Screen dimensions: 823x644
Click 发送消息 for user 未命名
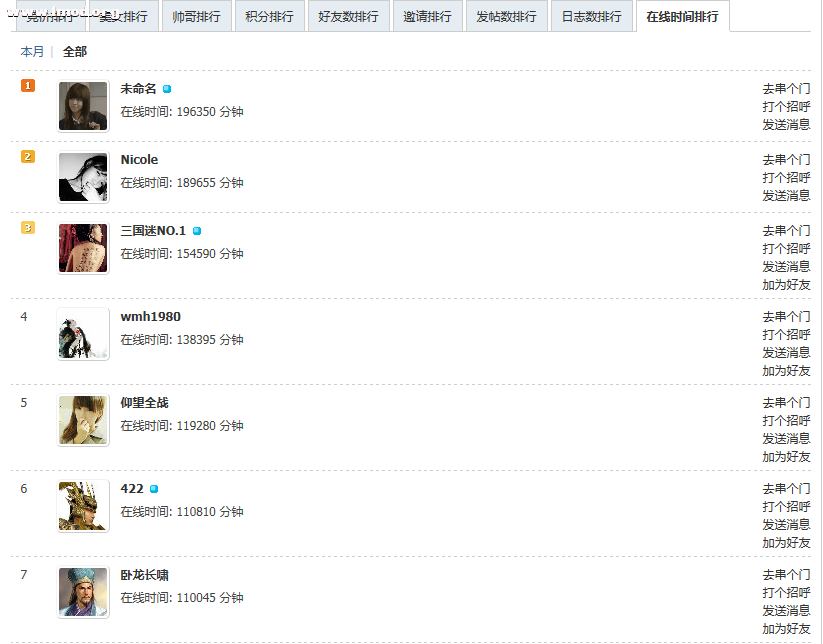[x=786, y=124]
